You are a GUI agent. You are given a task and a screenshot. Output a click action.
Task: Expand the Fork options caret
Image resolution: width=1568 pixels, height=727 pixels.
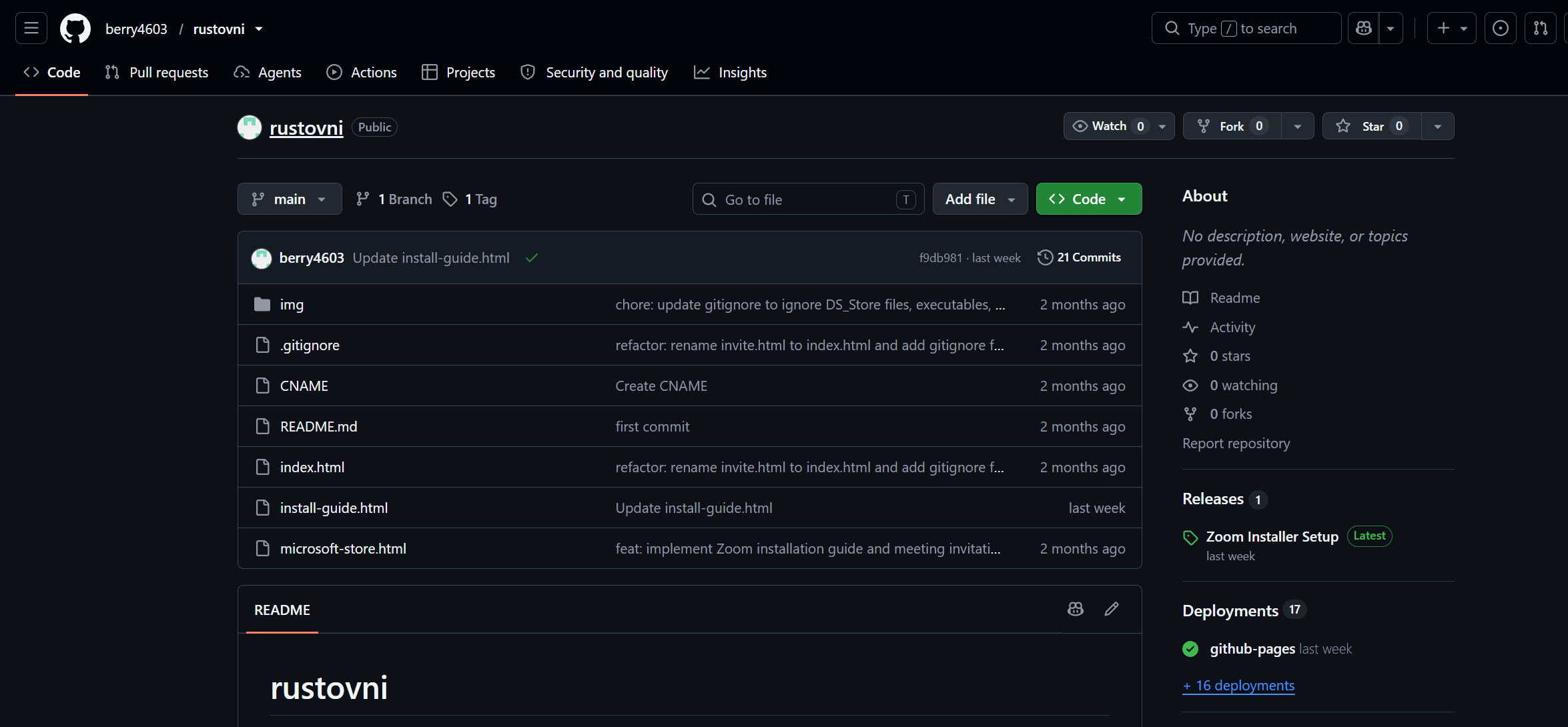[1298, 126]
